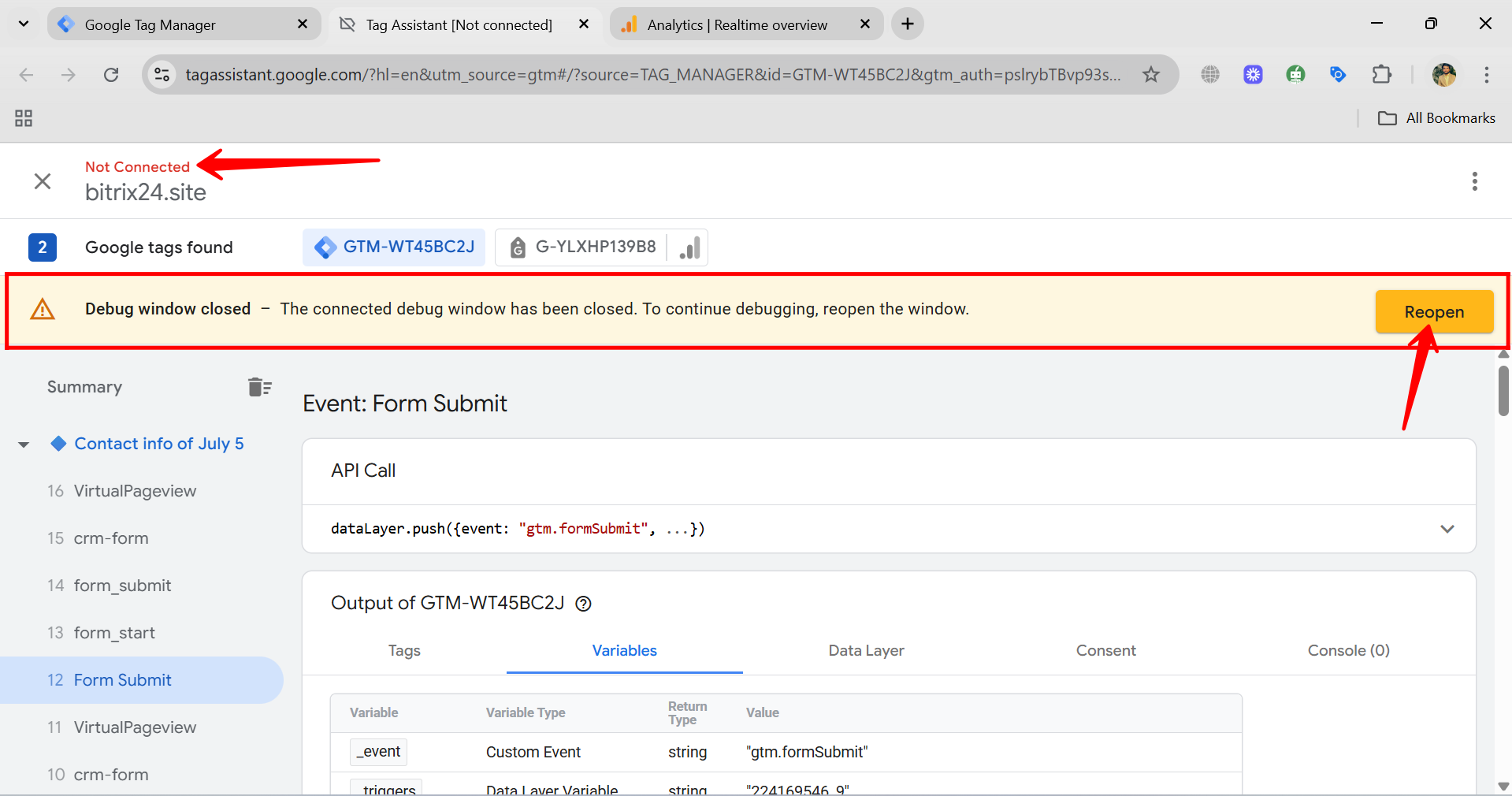This screenshot has height=796, width=1512.
Task: Select the GTM-WT45BC2J tag chip
Action: click(x=394, y=247)
